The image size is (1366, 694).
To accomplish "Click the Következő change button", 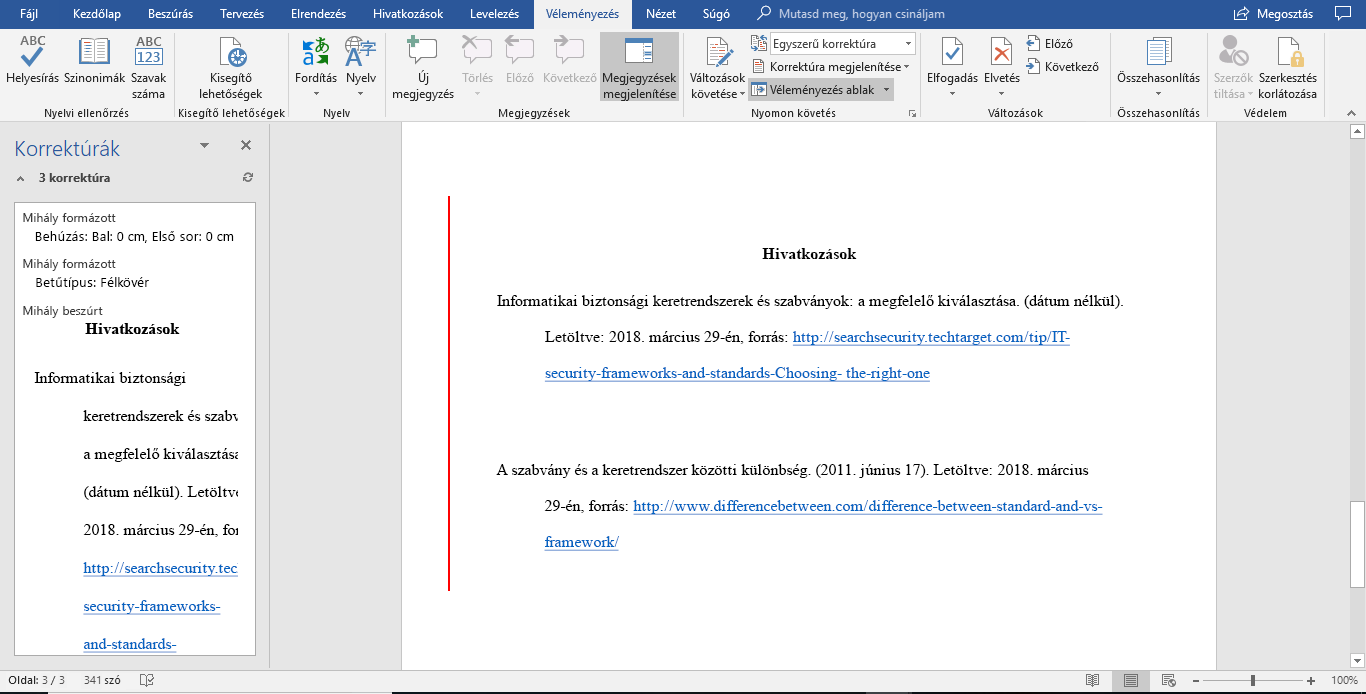I will tap(1062, 67).
